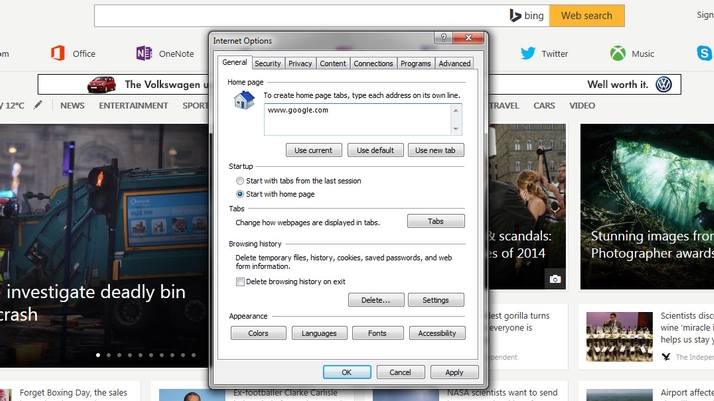This screenshot has height=401, width=714.
Task: Click the pencil edit icon near weather
Action: pyautogui.click(x=38, y=105)
